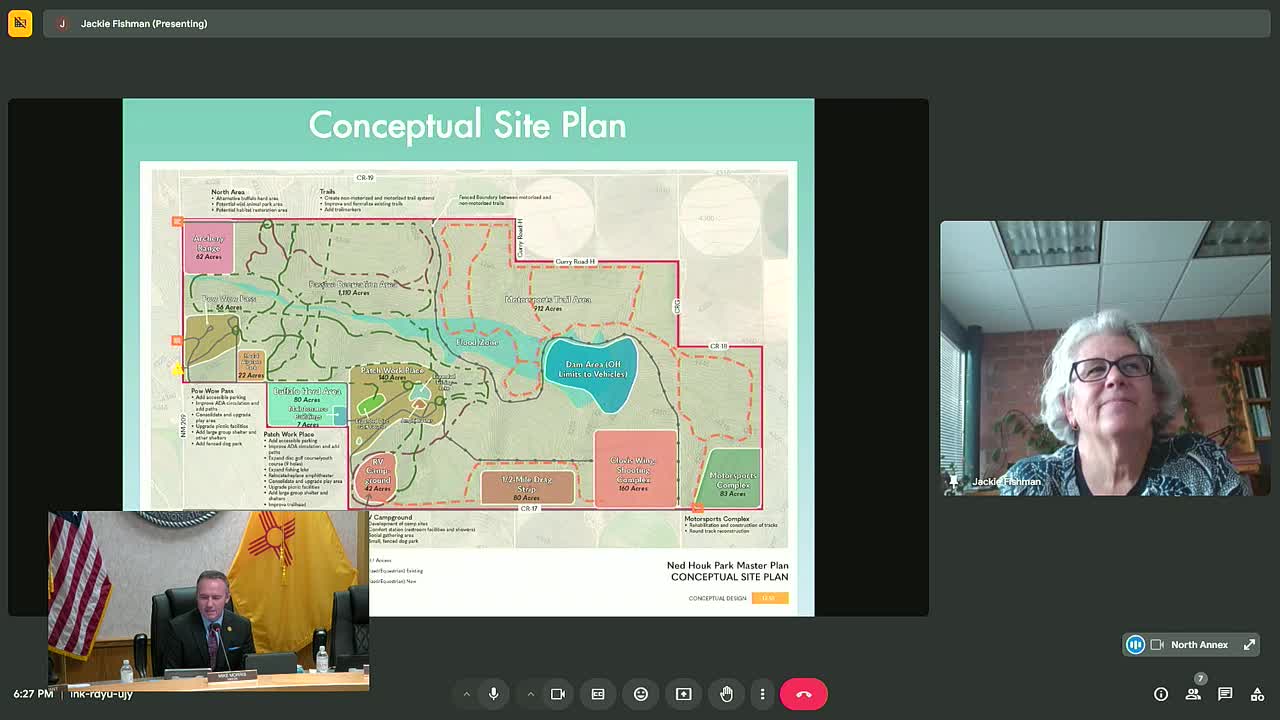The width and height of the screenshot is (1280, 720).
Task: Raise your hand
Action: pos(727,693)
